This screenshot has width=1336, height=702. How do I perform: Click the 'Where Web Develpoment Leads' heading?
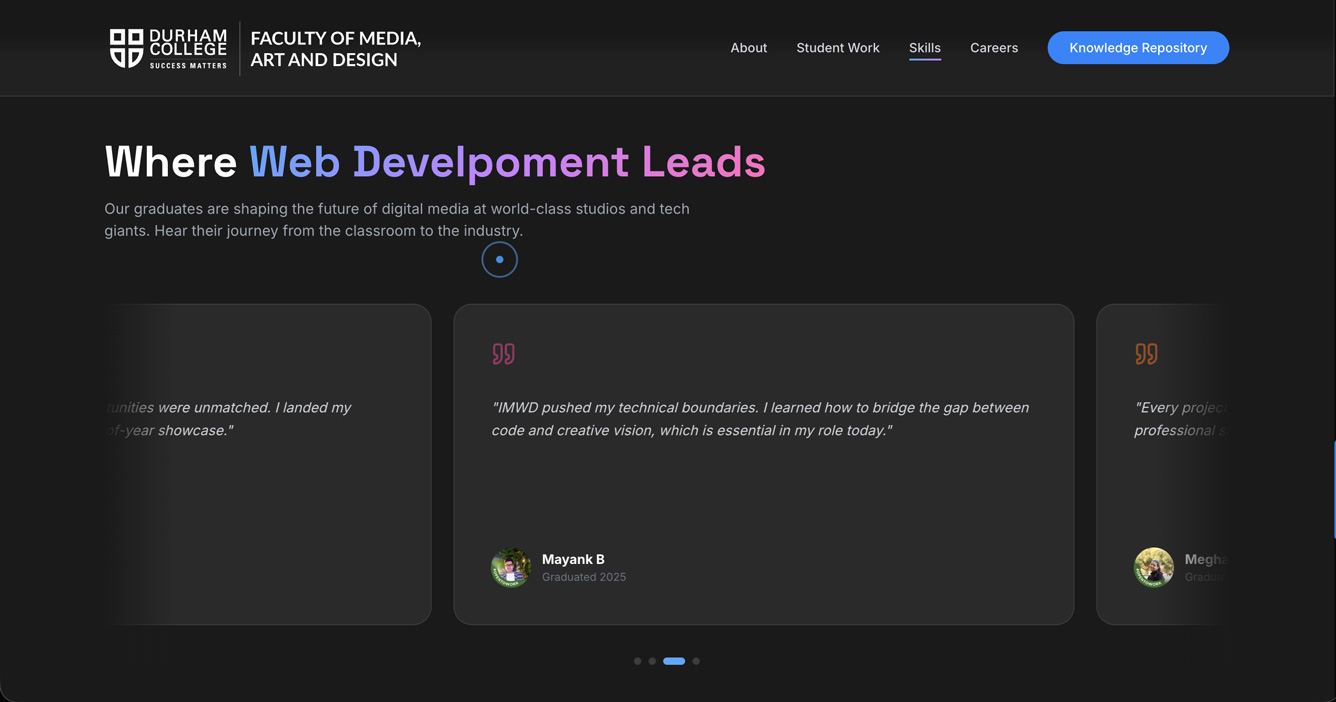coord(435,162)
